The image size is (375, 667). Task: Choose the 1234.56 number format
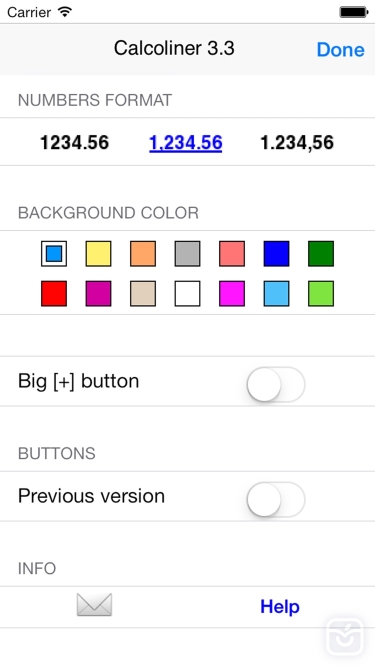point(74,142)
